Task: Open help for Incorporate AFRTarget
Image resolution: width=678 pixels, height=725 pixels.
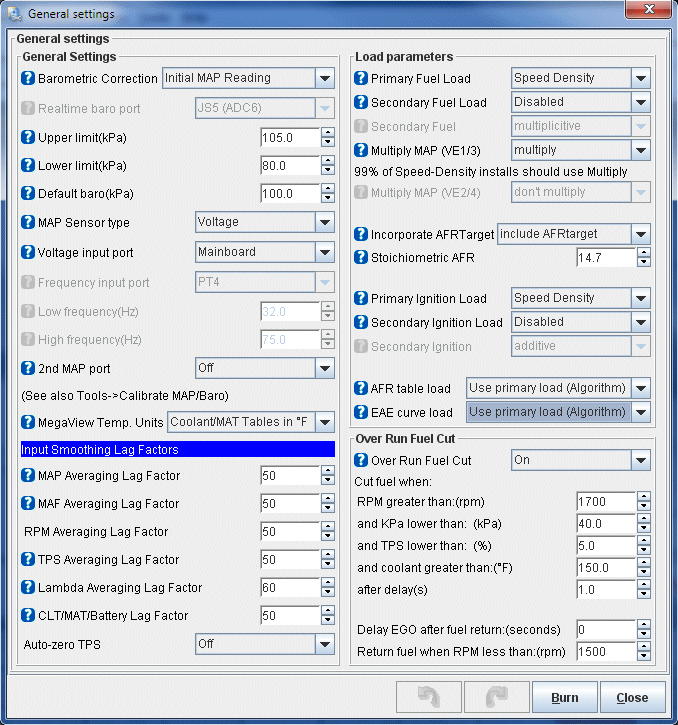Action: (361, 234)
